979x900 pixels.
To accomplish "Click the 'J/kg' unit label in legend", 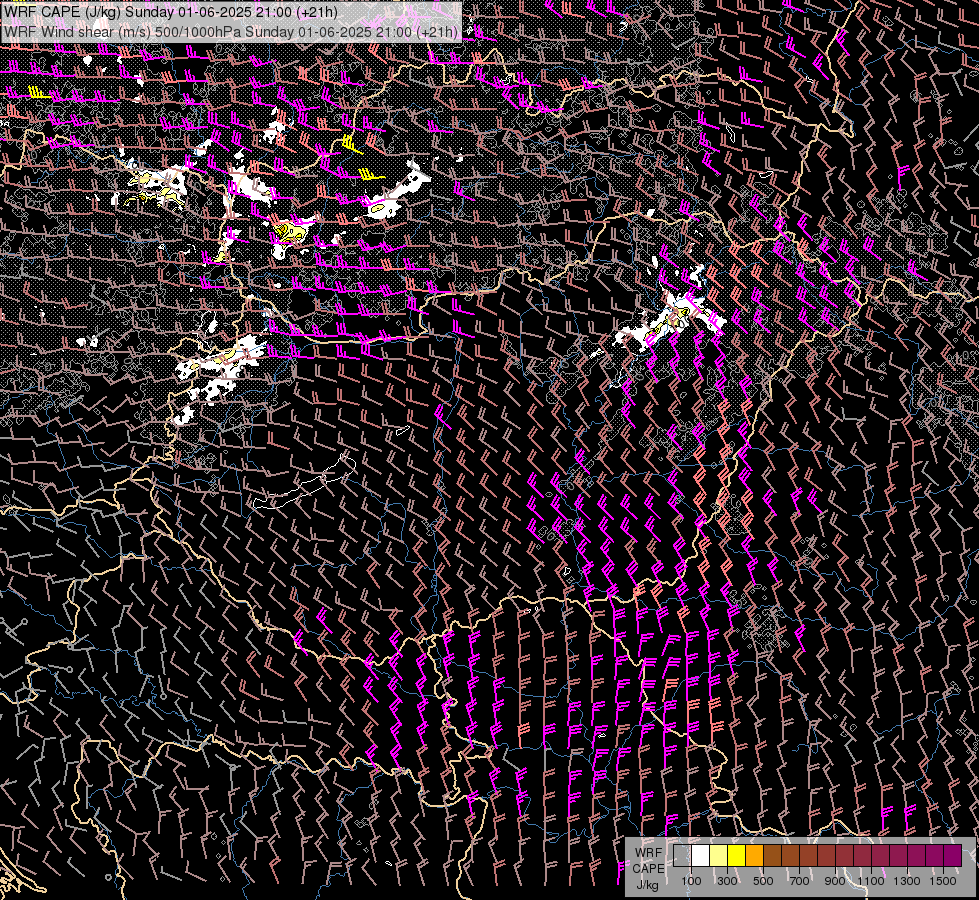I will [x=648, y=885].
